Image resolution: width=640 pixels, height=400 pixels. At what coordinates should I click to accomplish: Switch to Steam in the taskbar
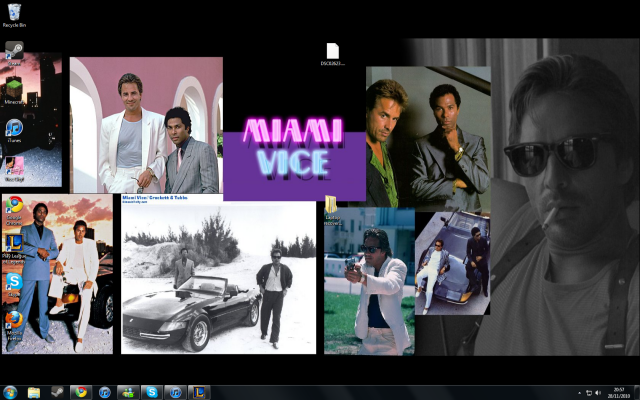[57, 392]
